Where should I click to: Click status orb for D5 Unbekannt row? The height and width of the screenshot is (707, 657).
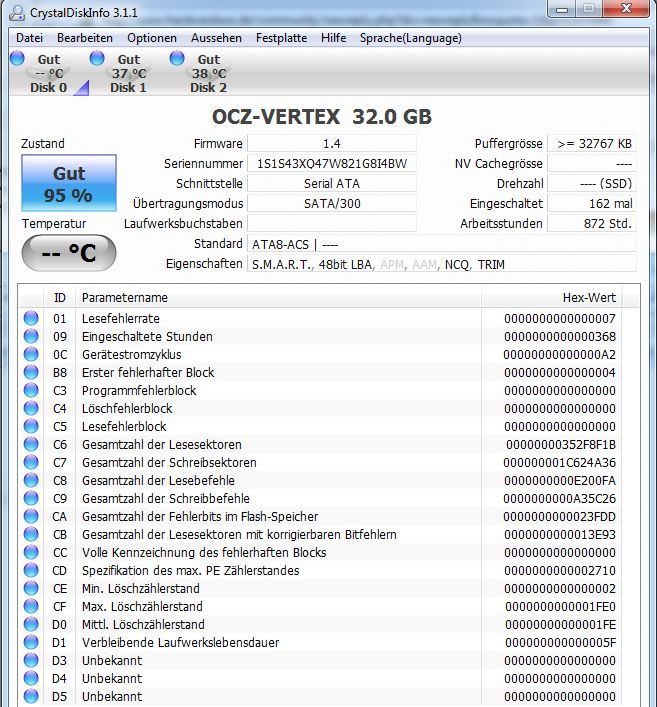(31, 696)
